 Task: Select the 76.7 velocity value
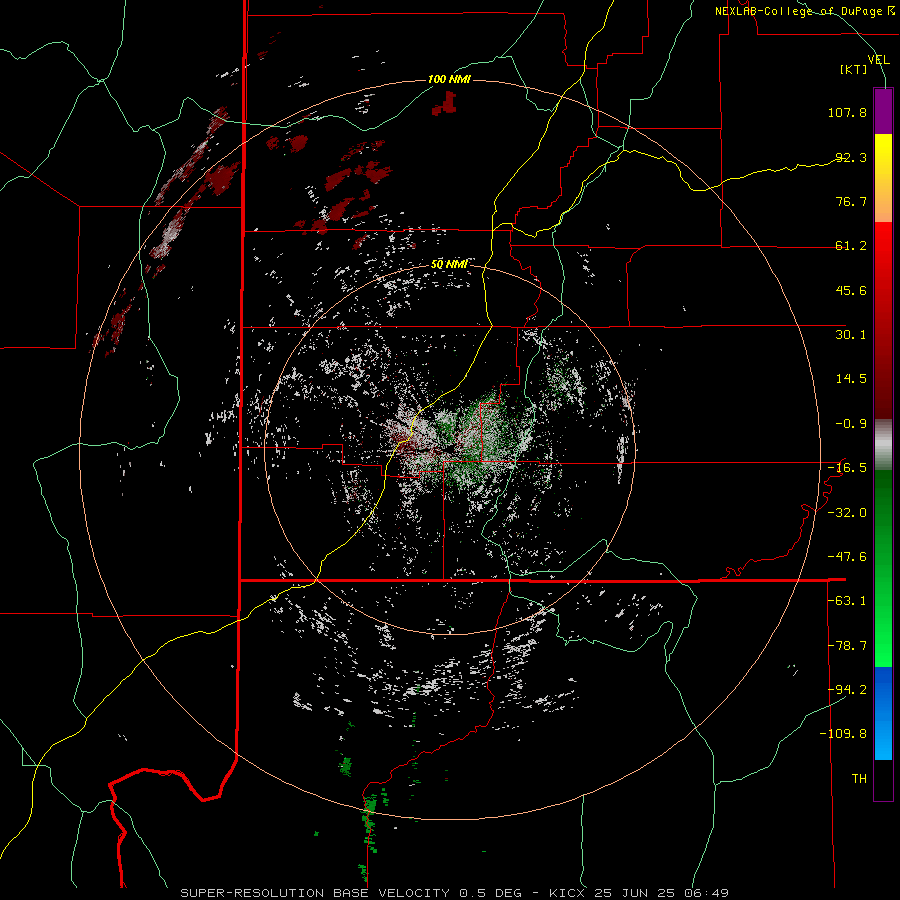[851, 201]
